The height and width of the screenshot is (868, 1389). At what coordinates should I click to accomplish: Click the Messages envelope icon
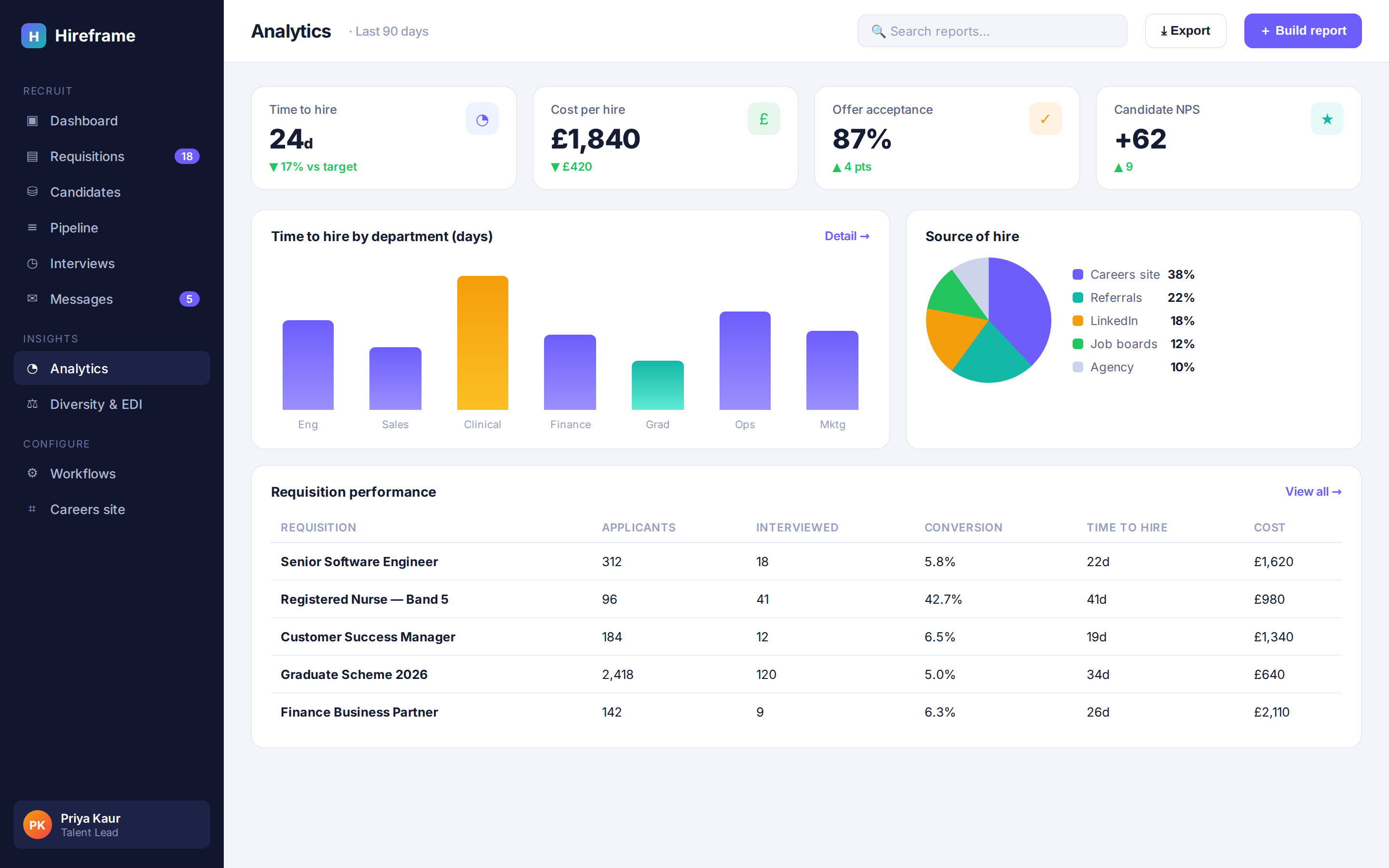33,298
